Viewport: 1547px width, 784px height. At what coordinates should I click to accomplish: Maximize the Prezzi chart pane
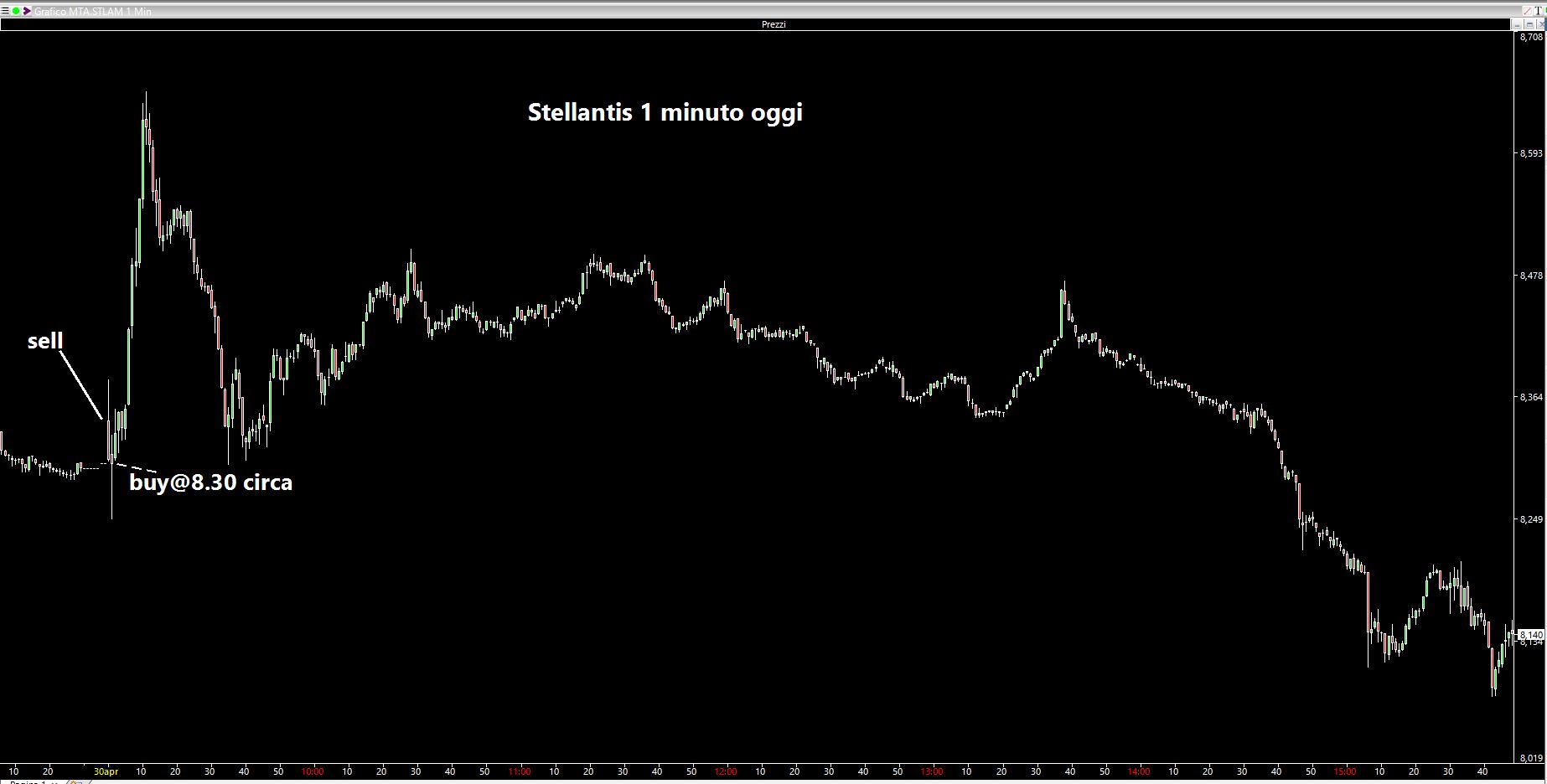pos(1529,24)
